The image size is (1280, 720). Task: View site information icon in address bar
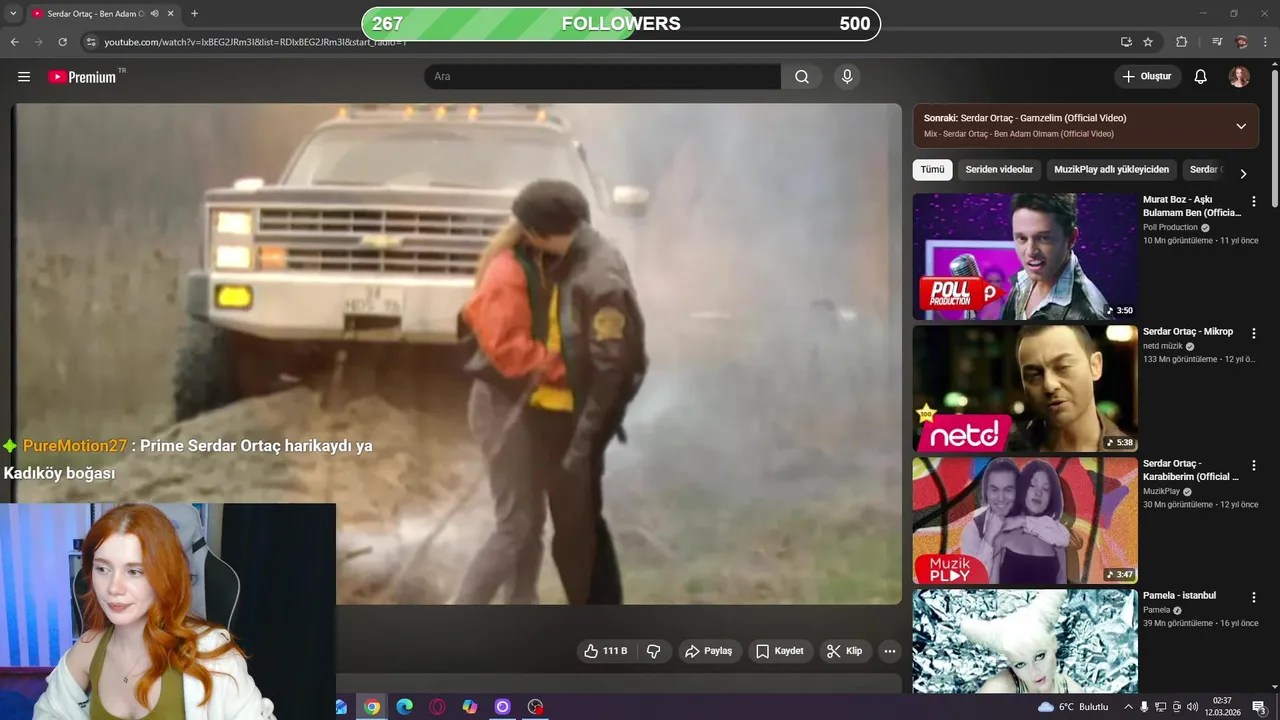(91, 42)
